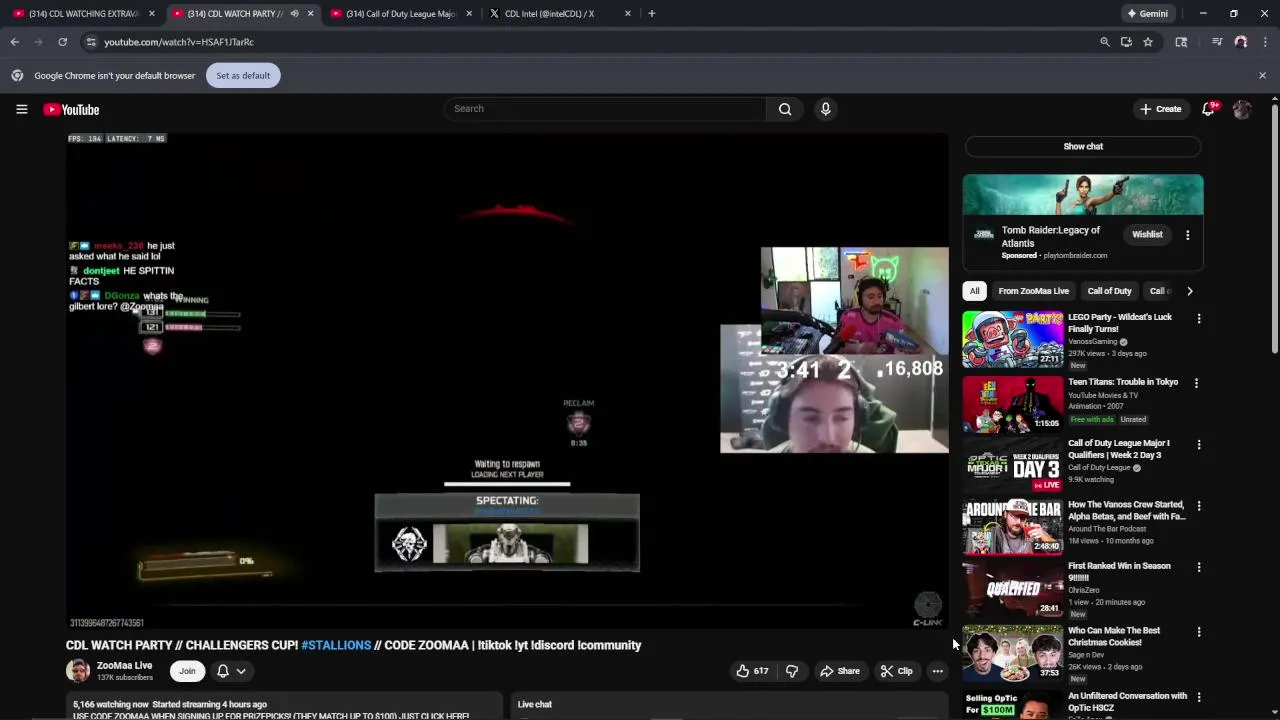The width and height of the screenshot is (1280, 720).
Task: View site information icon in address bar
Action: click(91, 42)
